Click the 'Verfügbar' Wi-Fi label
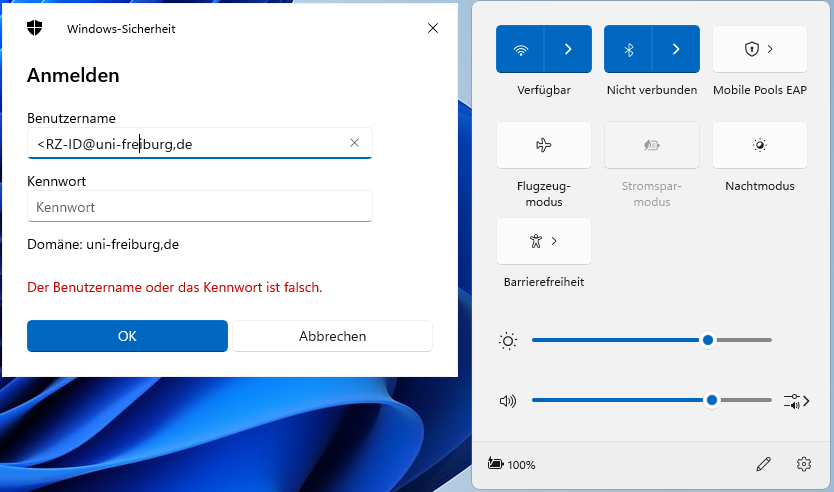The image size is (834, 492). [x=544, y=90]
